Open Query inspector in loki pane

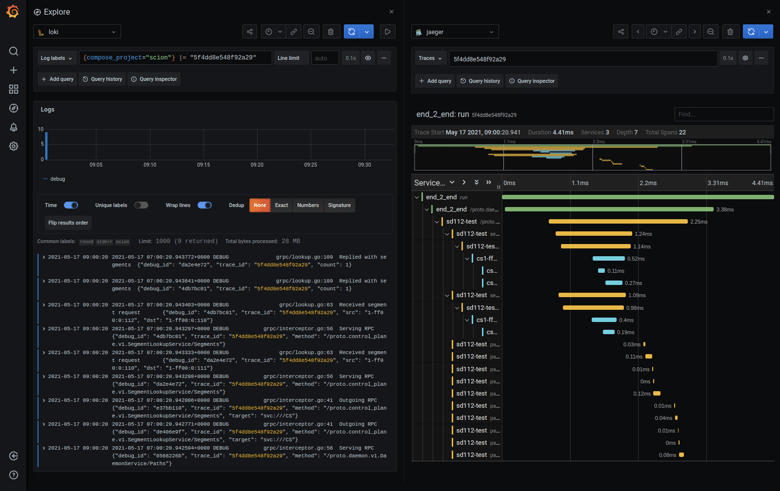[154, 79]
